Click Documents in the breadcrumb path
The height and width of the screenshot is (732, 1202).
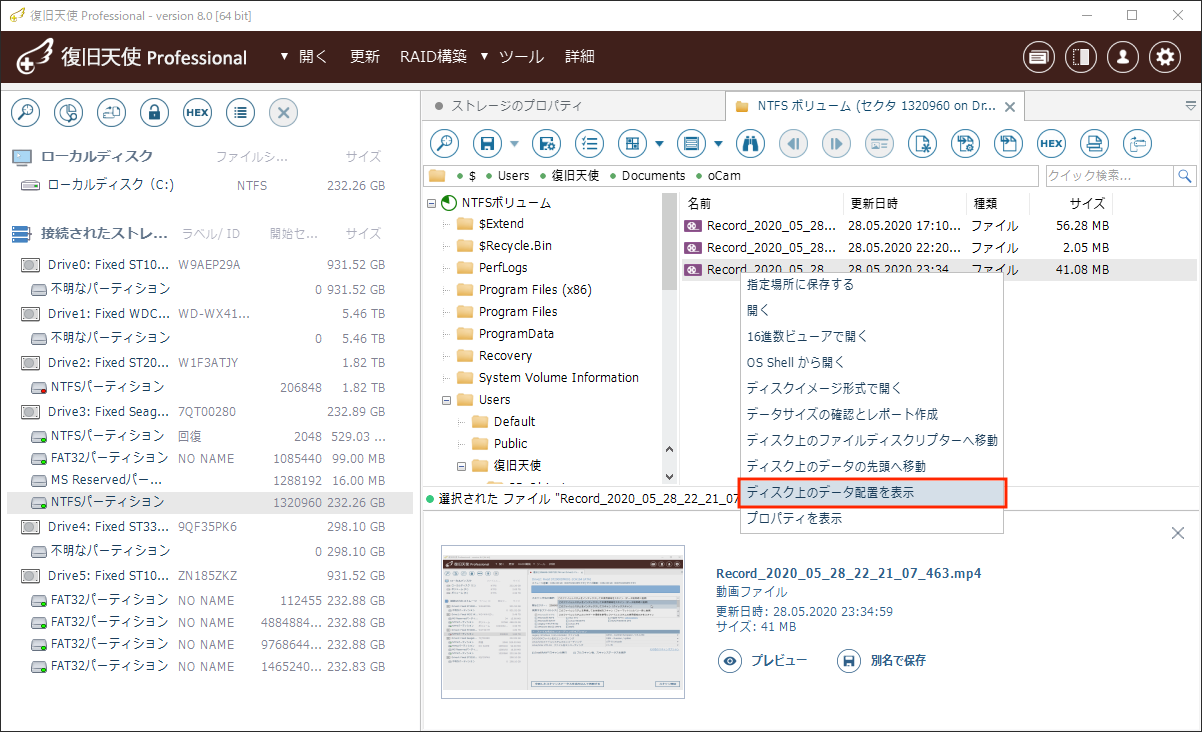click(653, 176)
